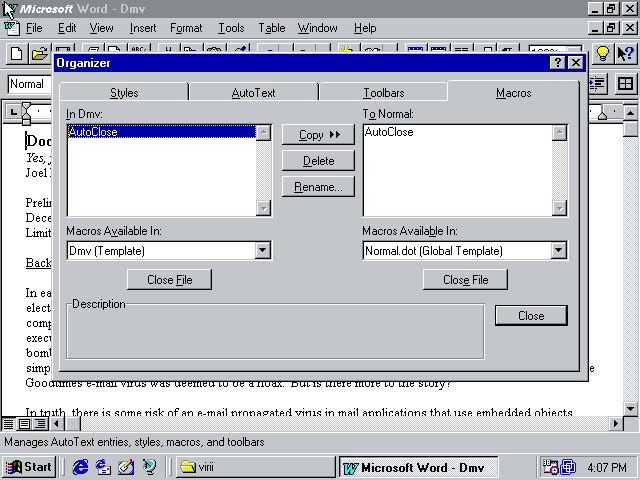Viewport: 640px width, 480px height.
Task: Click the New blank document icon
Action: [17, 54]
